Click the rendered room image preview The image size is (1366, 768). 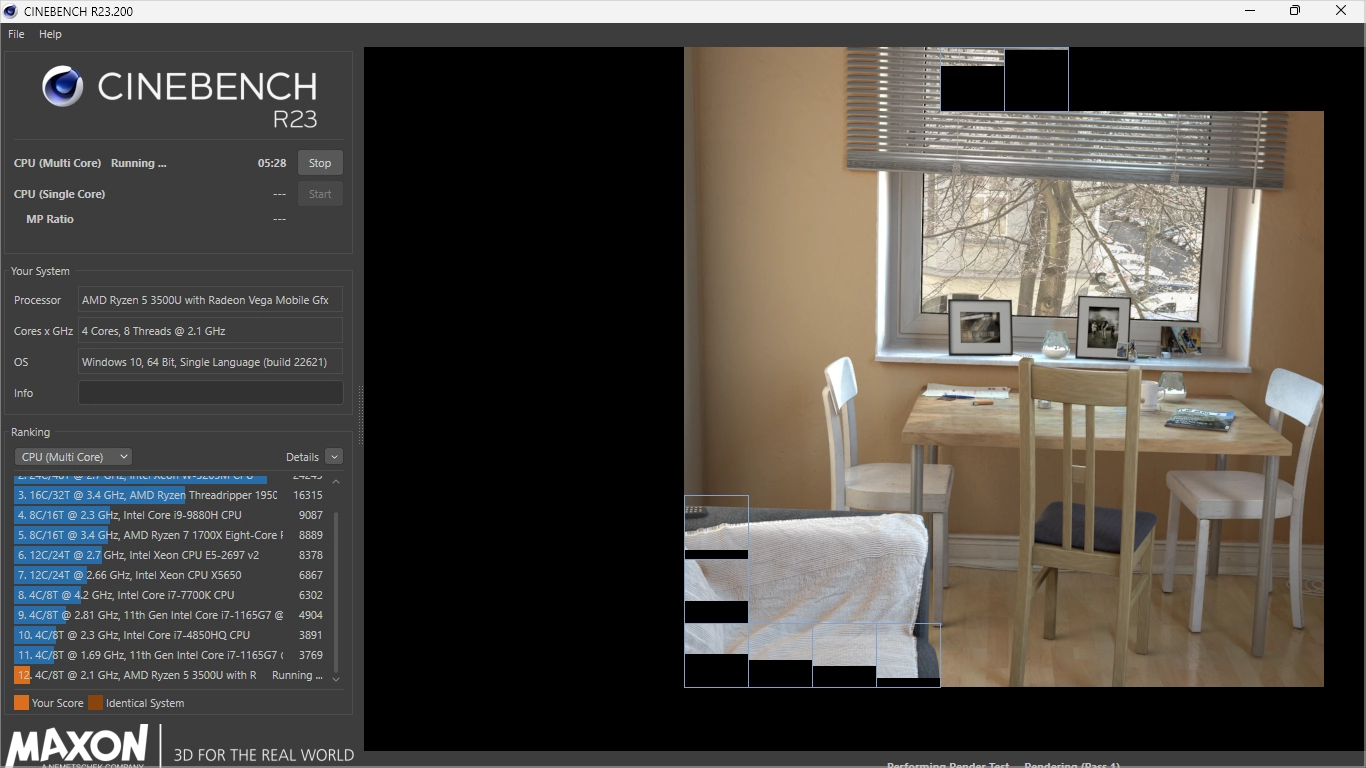click(x=1004, y=367)
